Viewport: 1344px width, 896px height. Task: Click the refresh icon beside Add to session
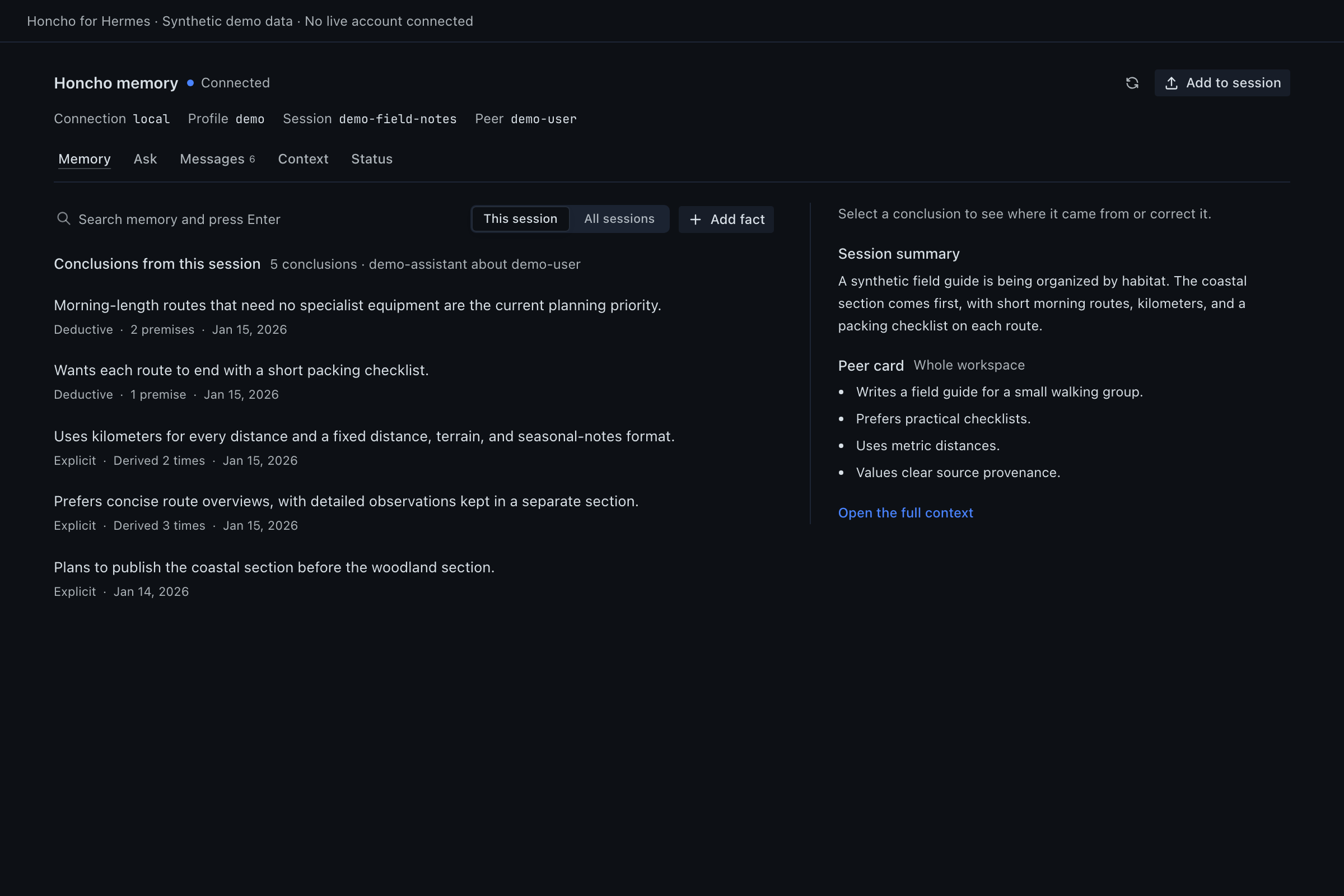(1132, 83)
